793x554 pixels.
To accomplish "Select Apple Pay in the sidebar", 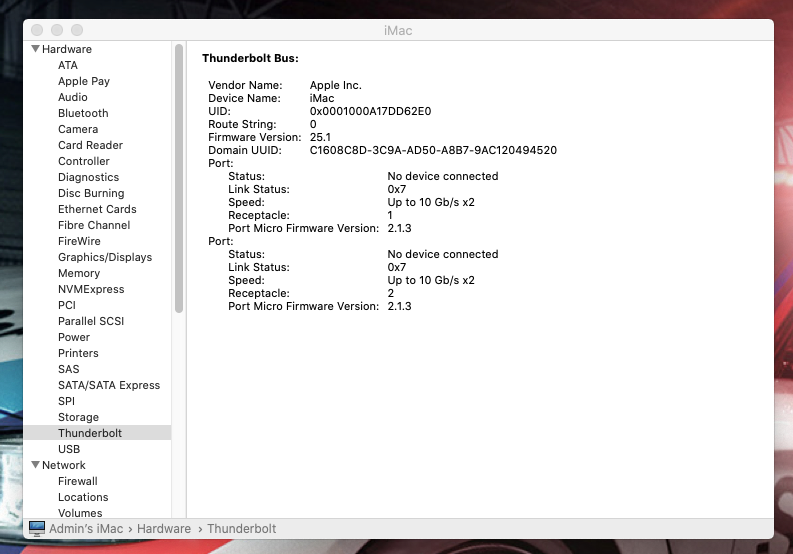I will tap(84, 81).
